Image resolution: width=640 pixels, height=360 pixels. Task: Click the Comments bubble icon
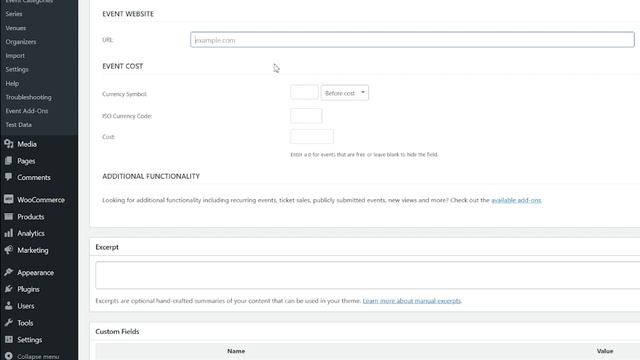(x=9, y=177)
